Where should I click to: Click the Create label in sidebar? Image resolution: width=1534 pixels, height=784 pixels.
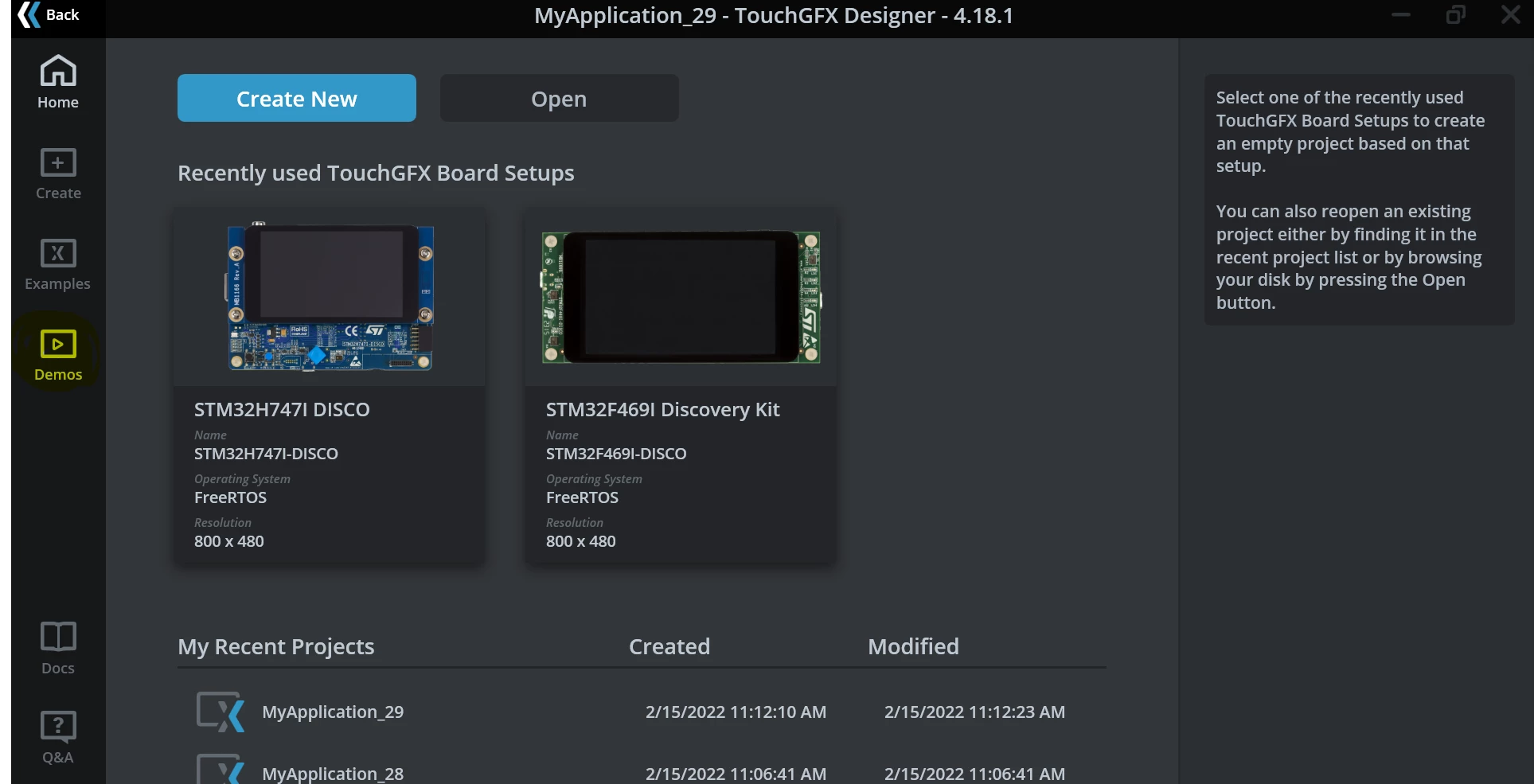(58, 193)
